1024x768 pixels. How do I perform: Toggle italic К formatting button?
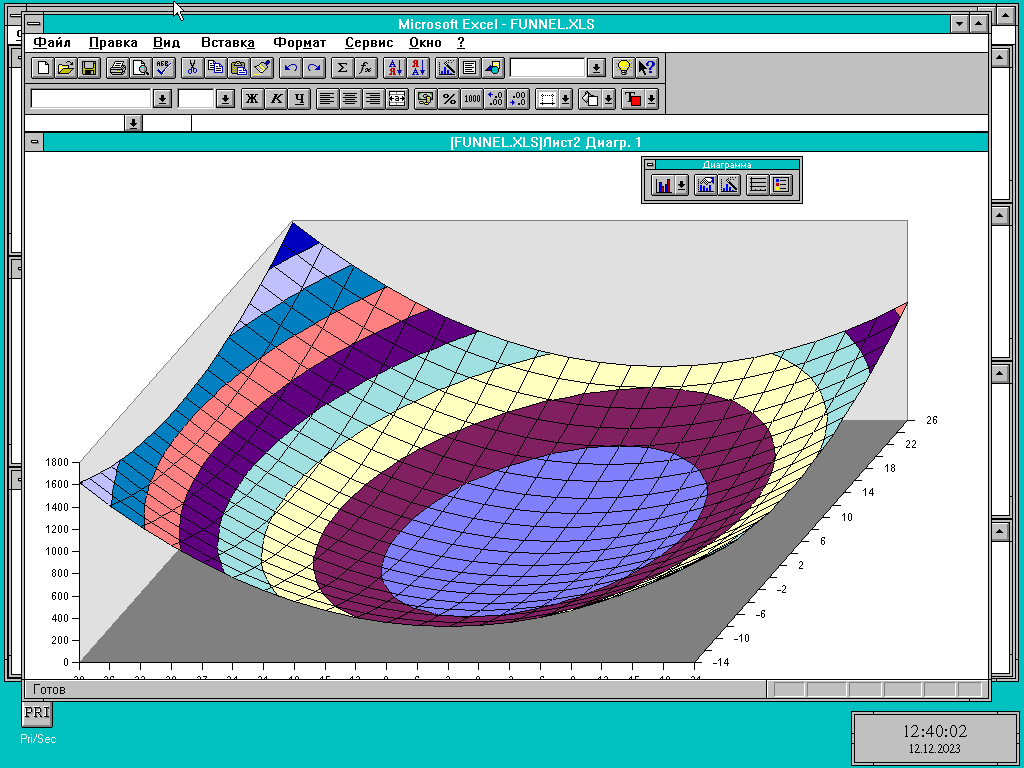click(x=276, y=99)
